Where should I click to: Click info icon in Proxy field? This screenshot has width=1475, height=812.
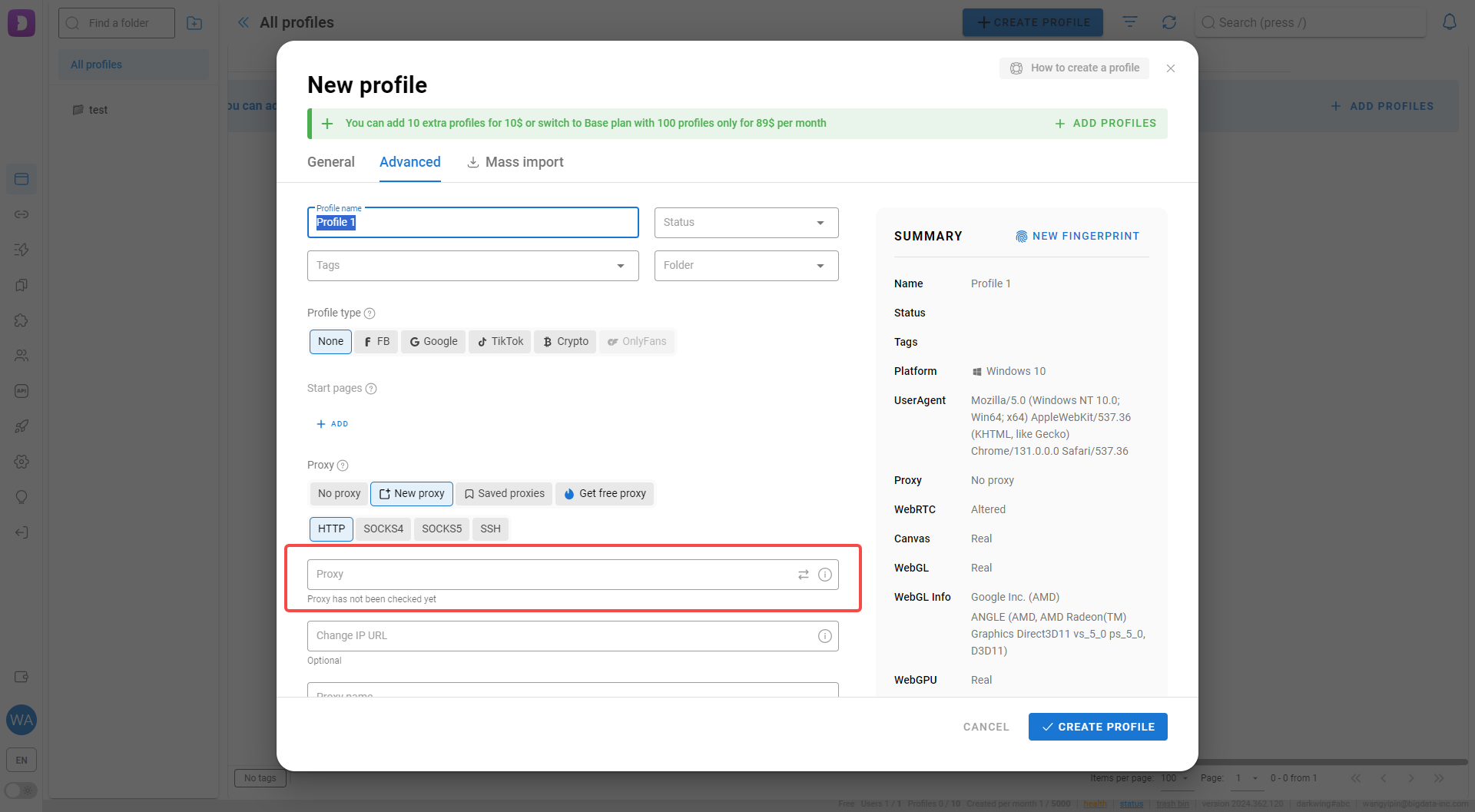click(825, 575)
